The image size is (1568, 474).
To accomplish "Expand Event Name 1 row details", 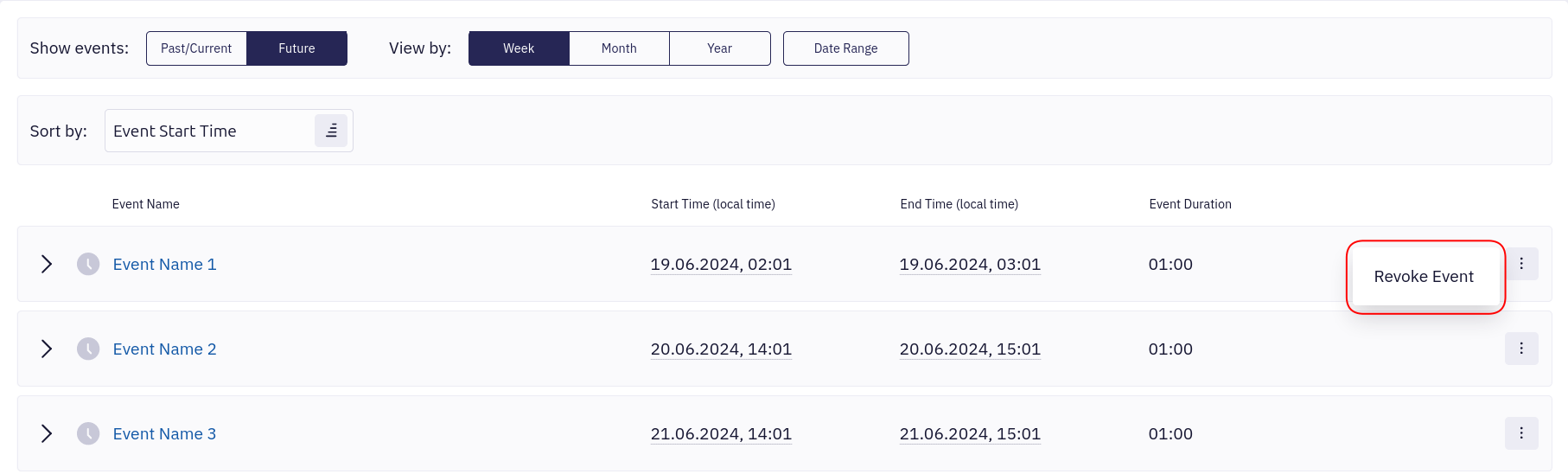I will 47,264.
